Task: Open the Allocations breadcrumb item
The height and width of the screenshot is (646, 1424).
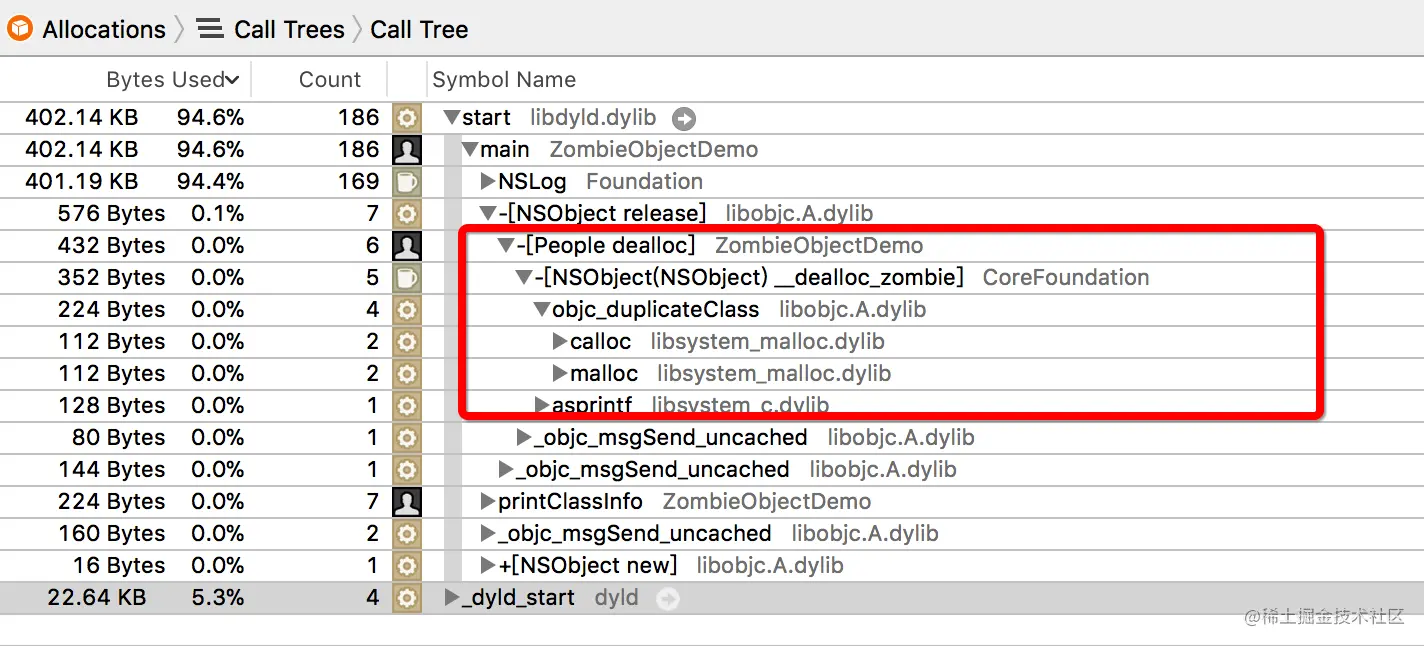Action: 104,29
